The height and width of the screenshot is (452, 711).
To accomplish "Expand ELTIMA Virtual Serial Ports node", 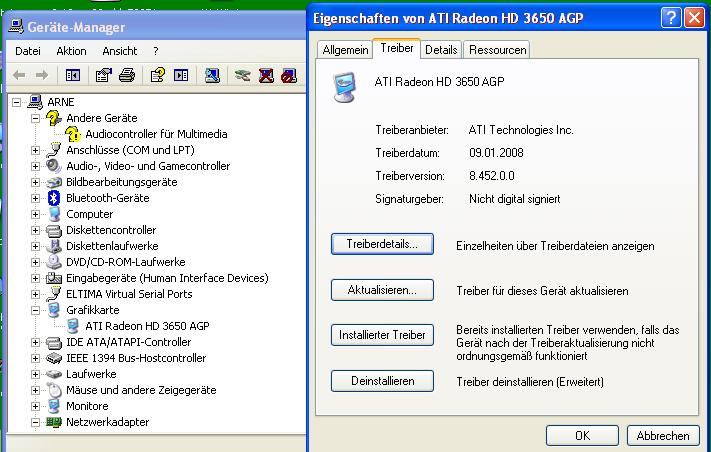I will tap(35, 294).
